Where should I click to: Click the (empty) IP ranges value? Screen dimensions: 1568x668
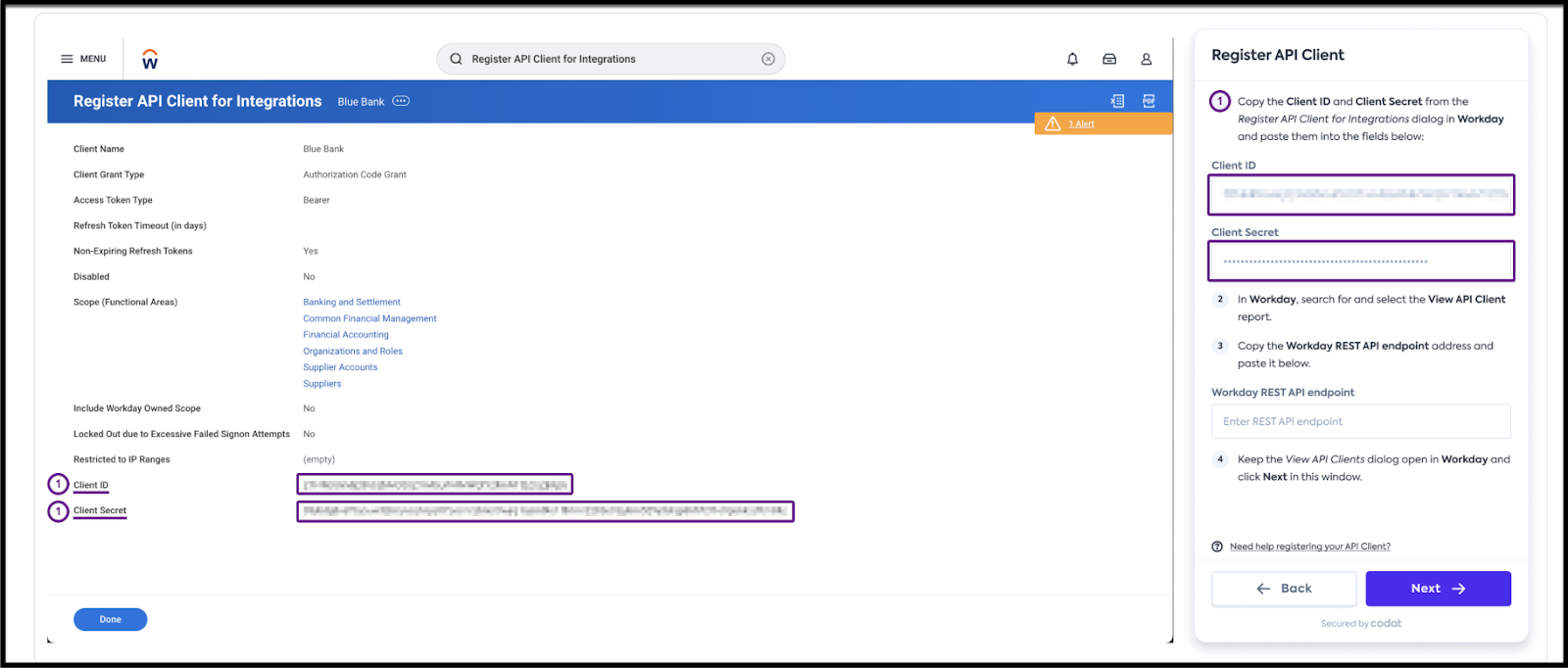(318, 459)
